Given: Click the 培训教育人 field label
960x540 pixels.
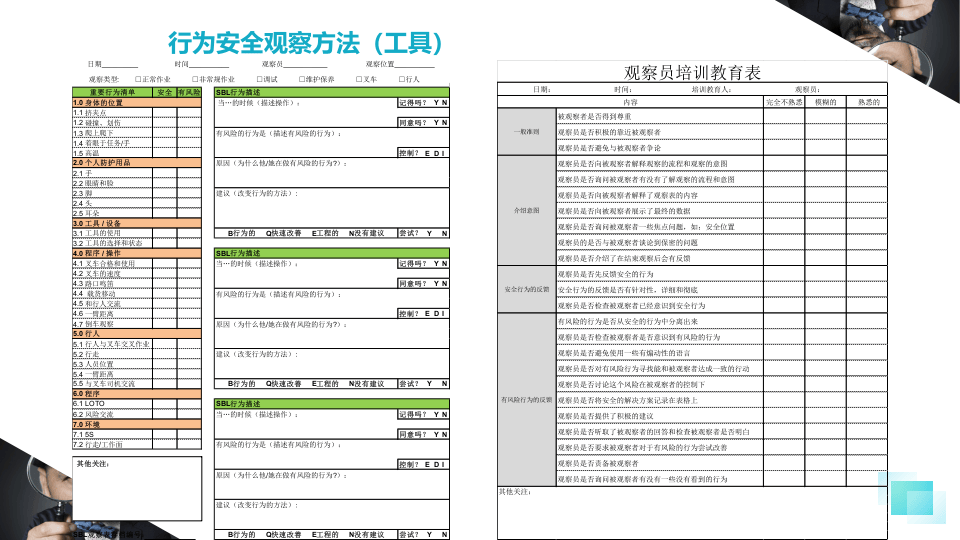Looking at the screenshot, I should [711, 89].
